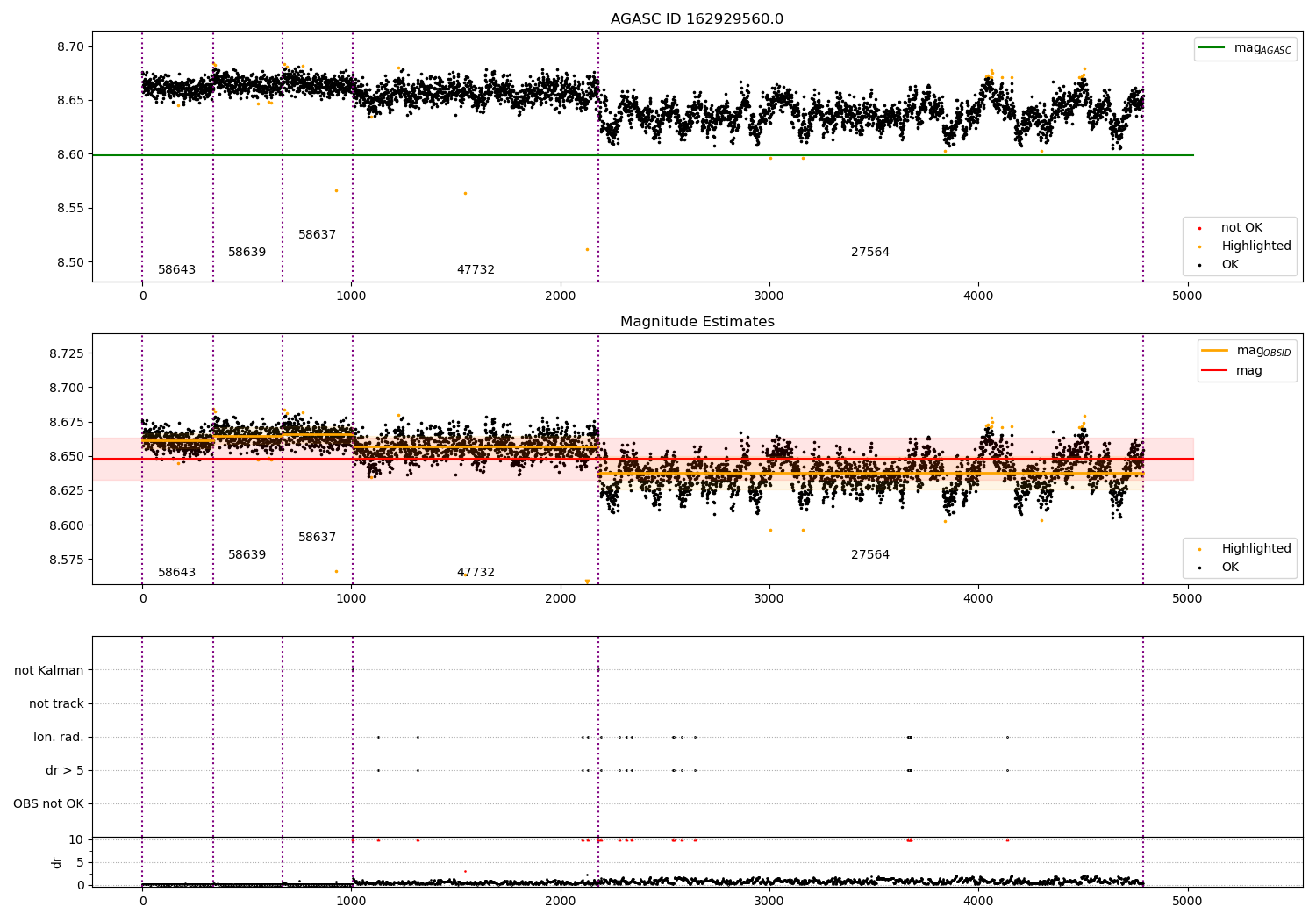Click OBSID label 58643 in AGASC plot
This screenshot has height=921, width=1316.
pyautogui.click(x=177, y=270)
